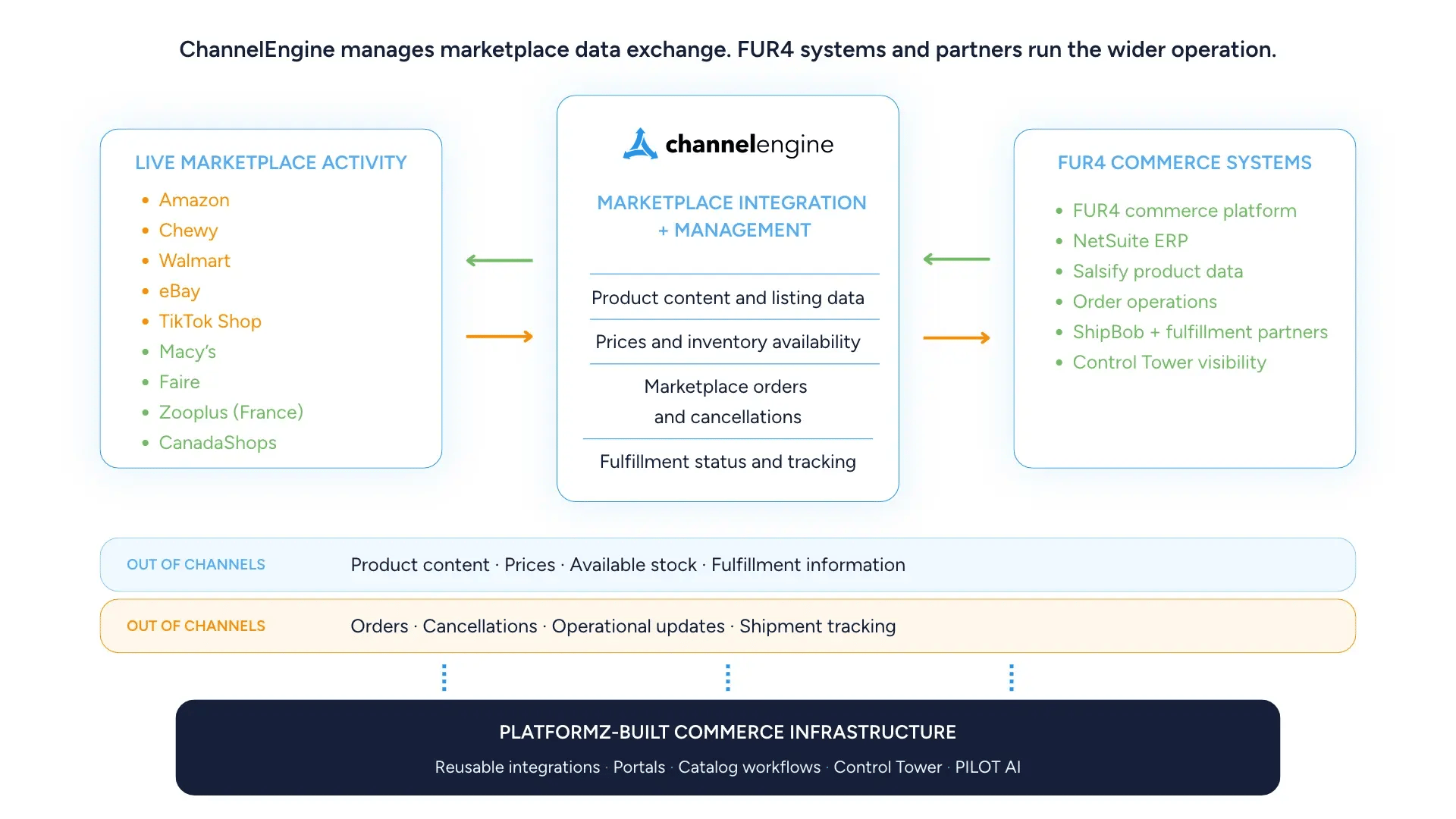Select the Chewy marketplace entry
Image resolution: width=1456 pixels, height=819 pixels.
click(188, 231)
